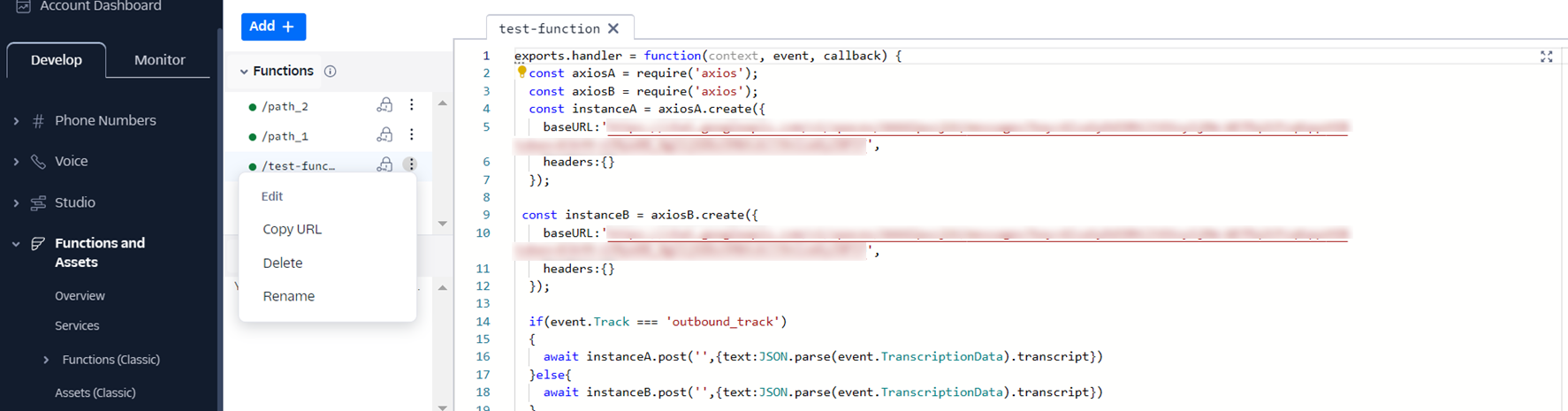
Task: Click the Voice phone icon
Action: pyautogui.click(x=38, y=162)
